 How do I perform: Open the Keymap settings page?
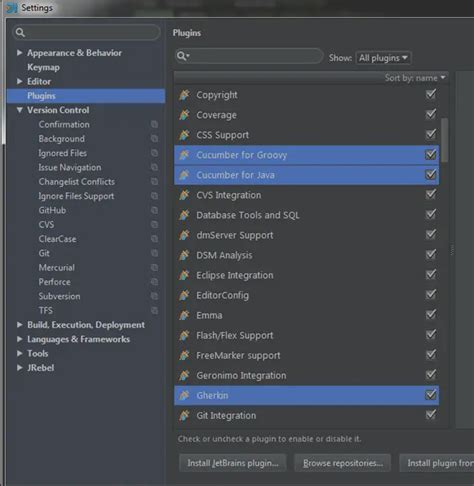pos(43,67)
